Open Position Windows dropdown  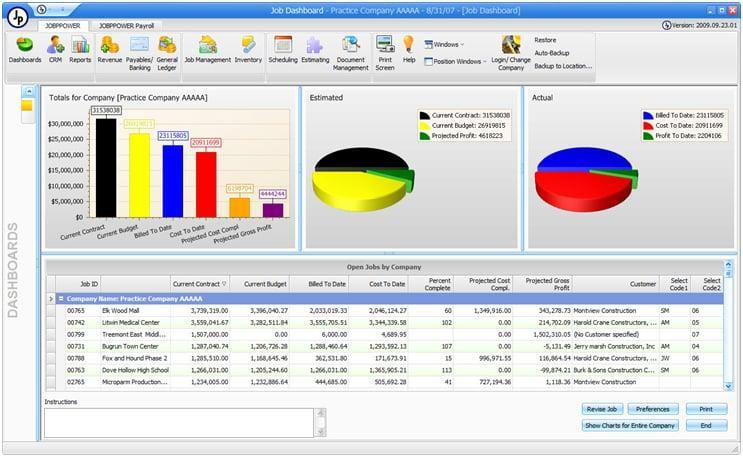coord(455,61)
